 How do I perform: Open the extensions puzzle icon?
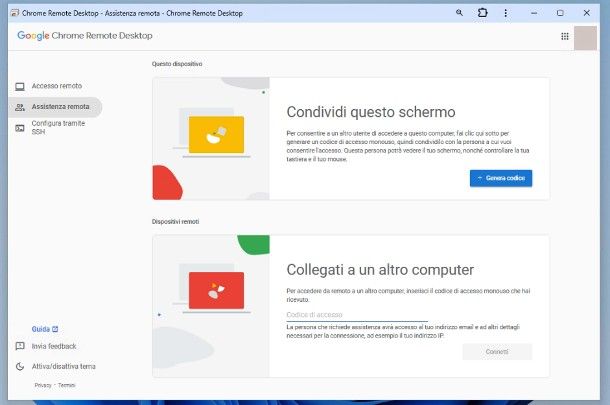pos(482,13)
